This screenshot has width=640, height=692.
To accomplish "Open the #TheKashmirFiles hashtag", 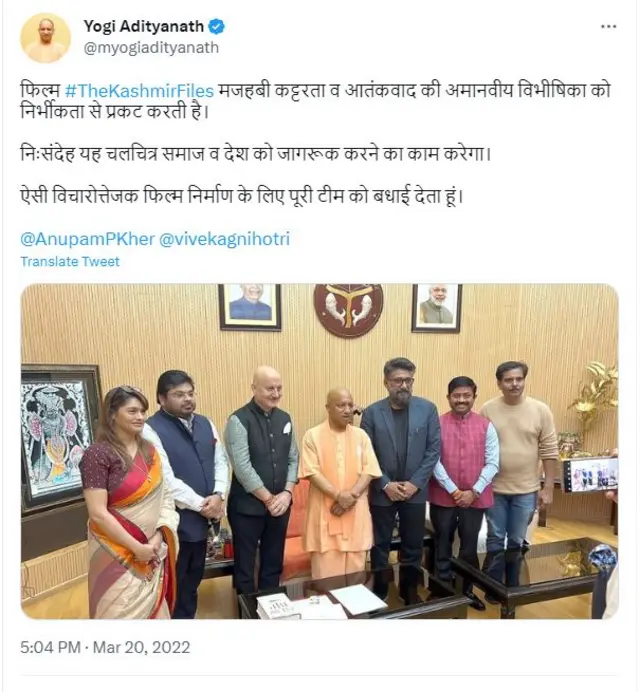I will [x=139, y=91].
